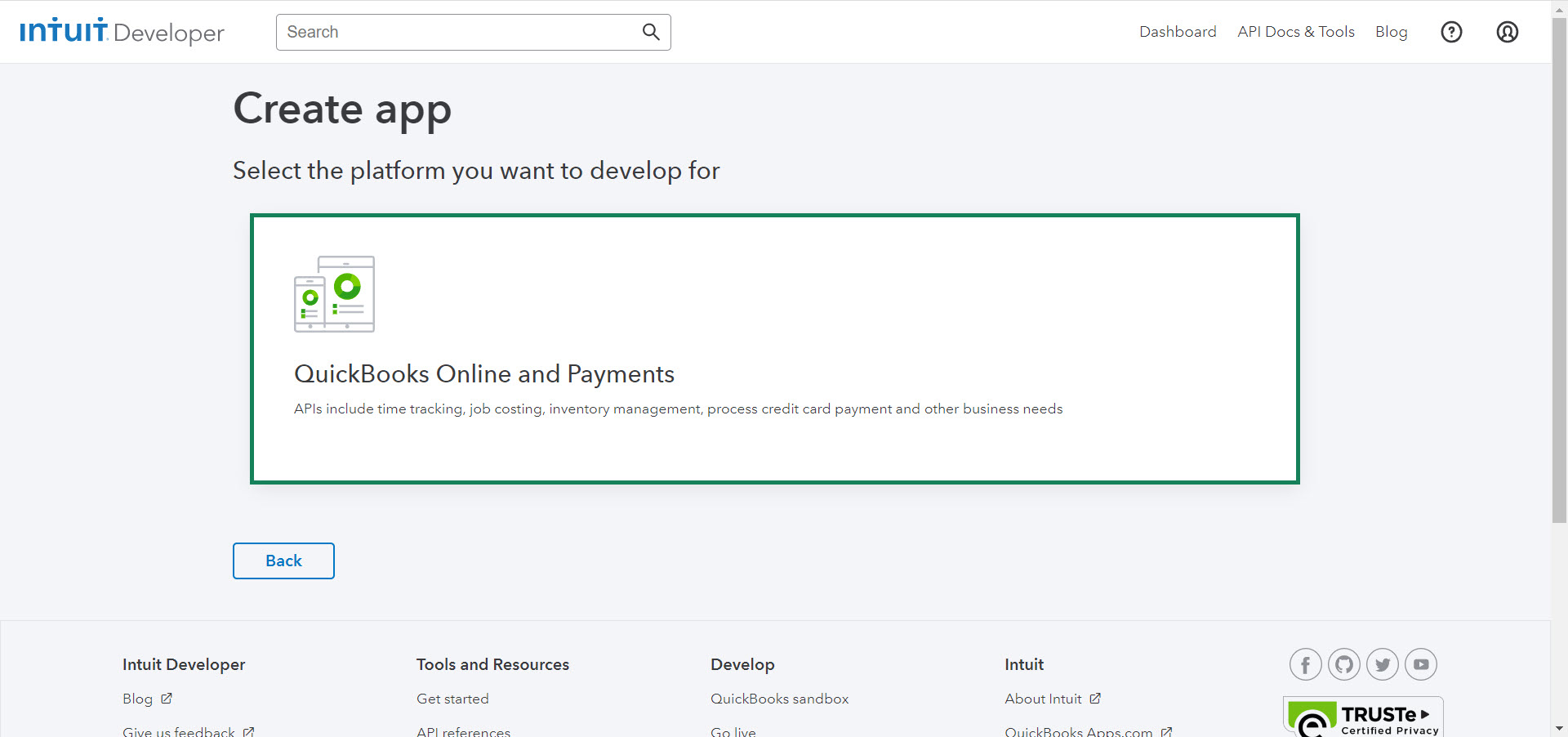The height and width of the screenshot is (737, 1568).
Task: Click the TRUSTe Certified Privacy badge
Action: point(1362,718)
